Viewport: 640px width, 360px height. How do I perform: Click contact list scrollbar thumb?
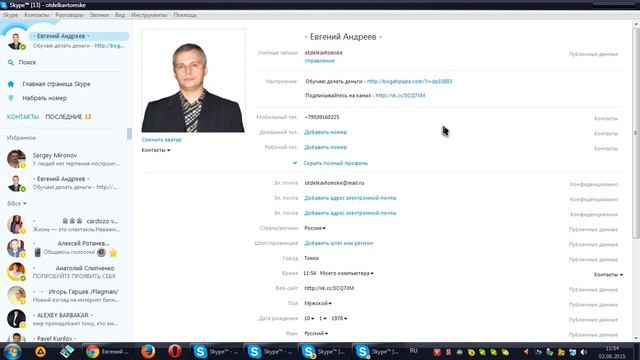tap(129, 133)
